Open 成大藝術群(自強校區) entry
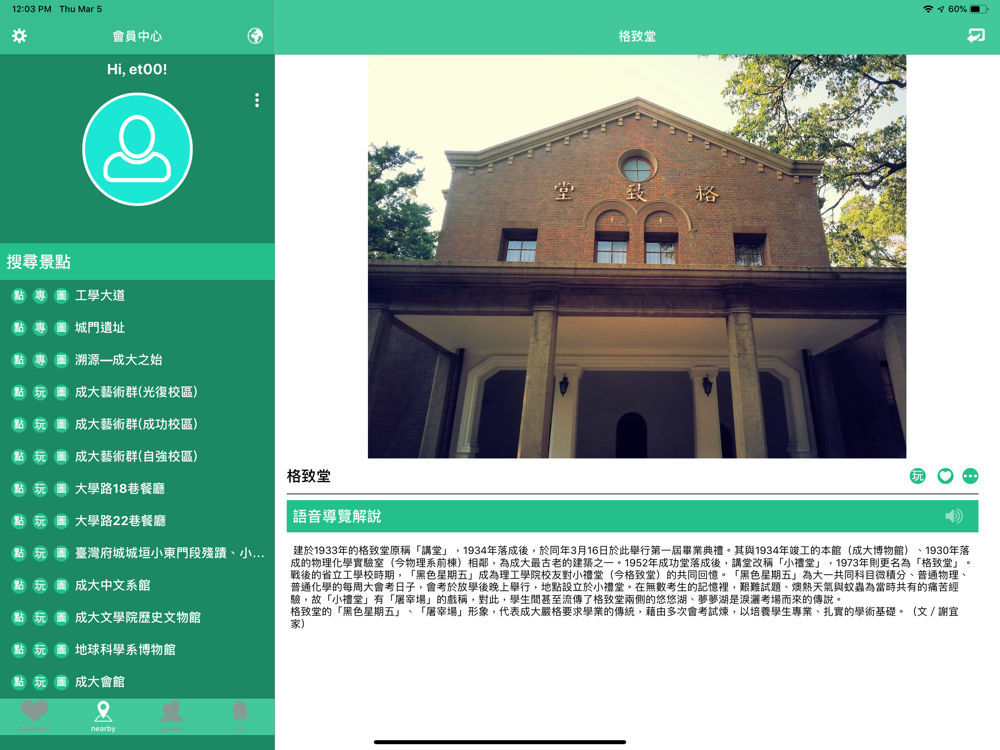Screen dimensions: 1000x750 (x=137, y=456)
